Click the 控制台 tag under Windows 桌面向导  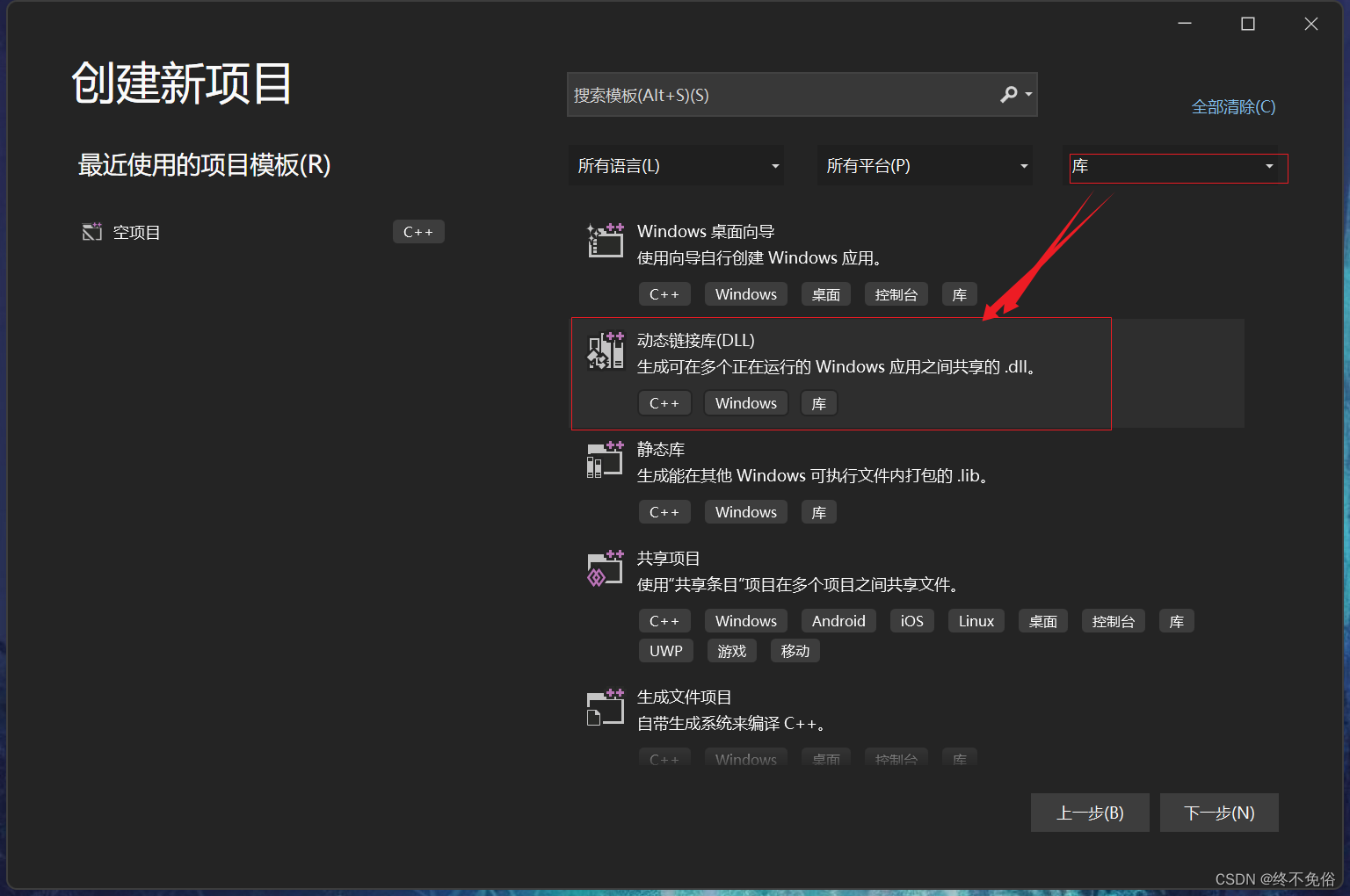point(896,294)
